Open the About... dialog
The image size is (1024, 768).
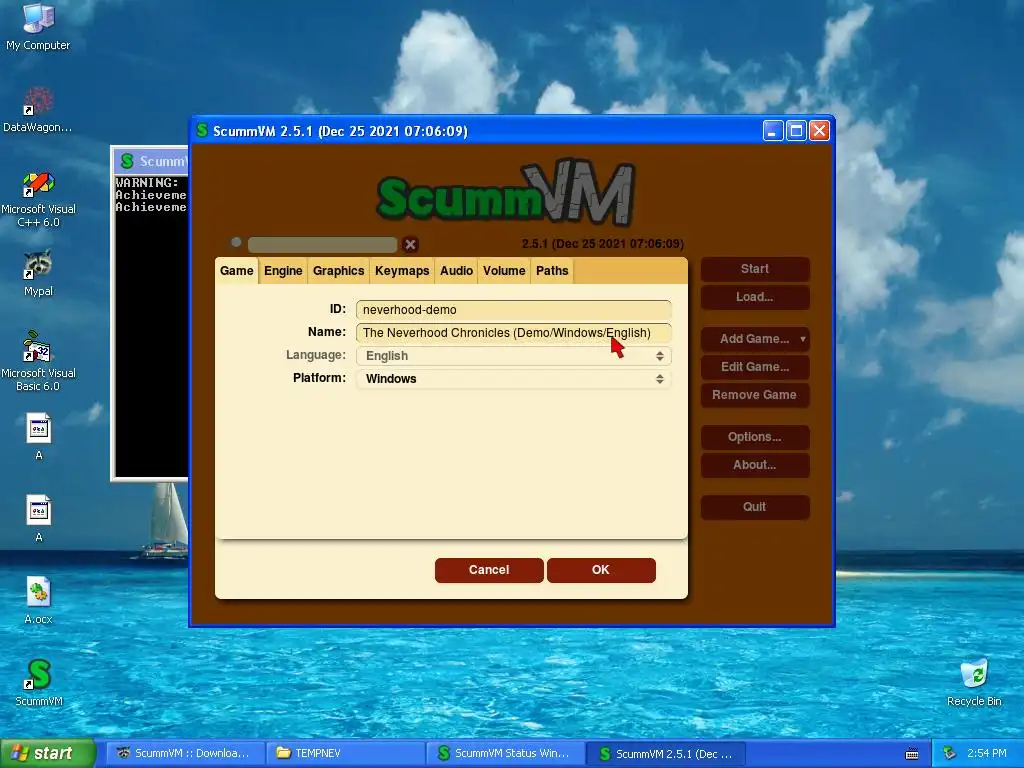coord(755,464)
